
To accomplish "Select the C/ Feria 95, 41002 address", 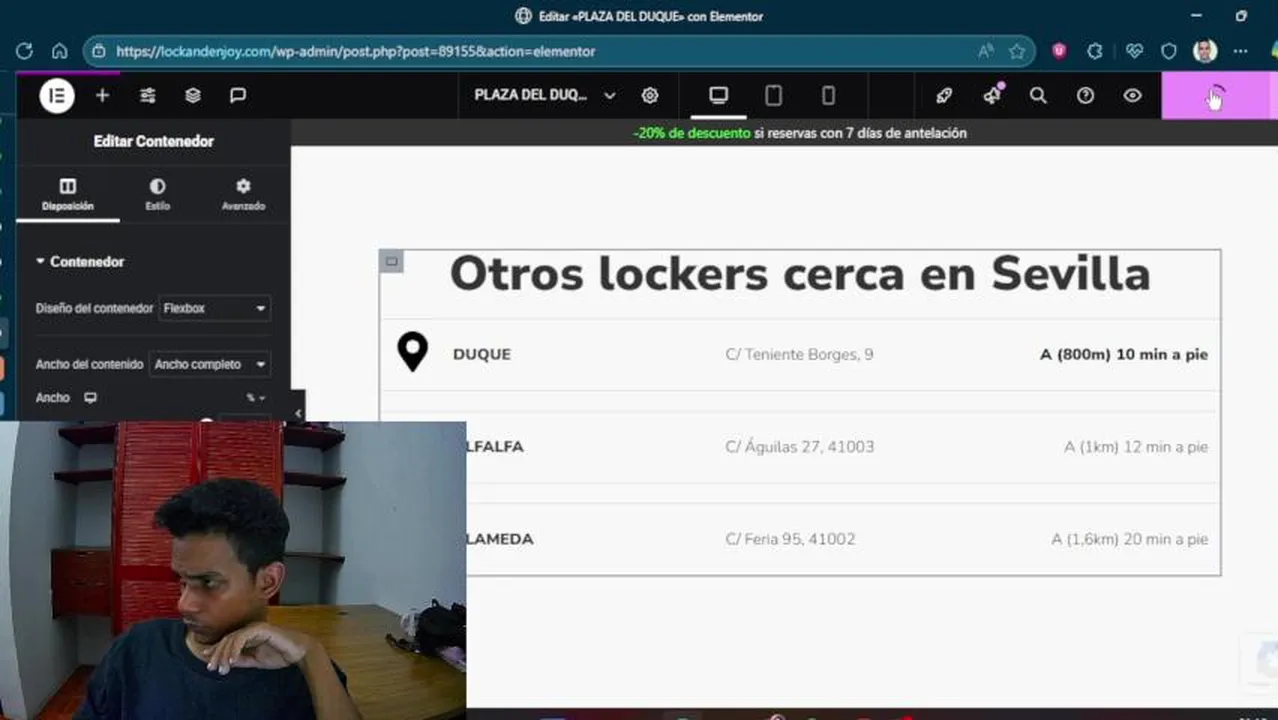I will tap(790, 539).
